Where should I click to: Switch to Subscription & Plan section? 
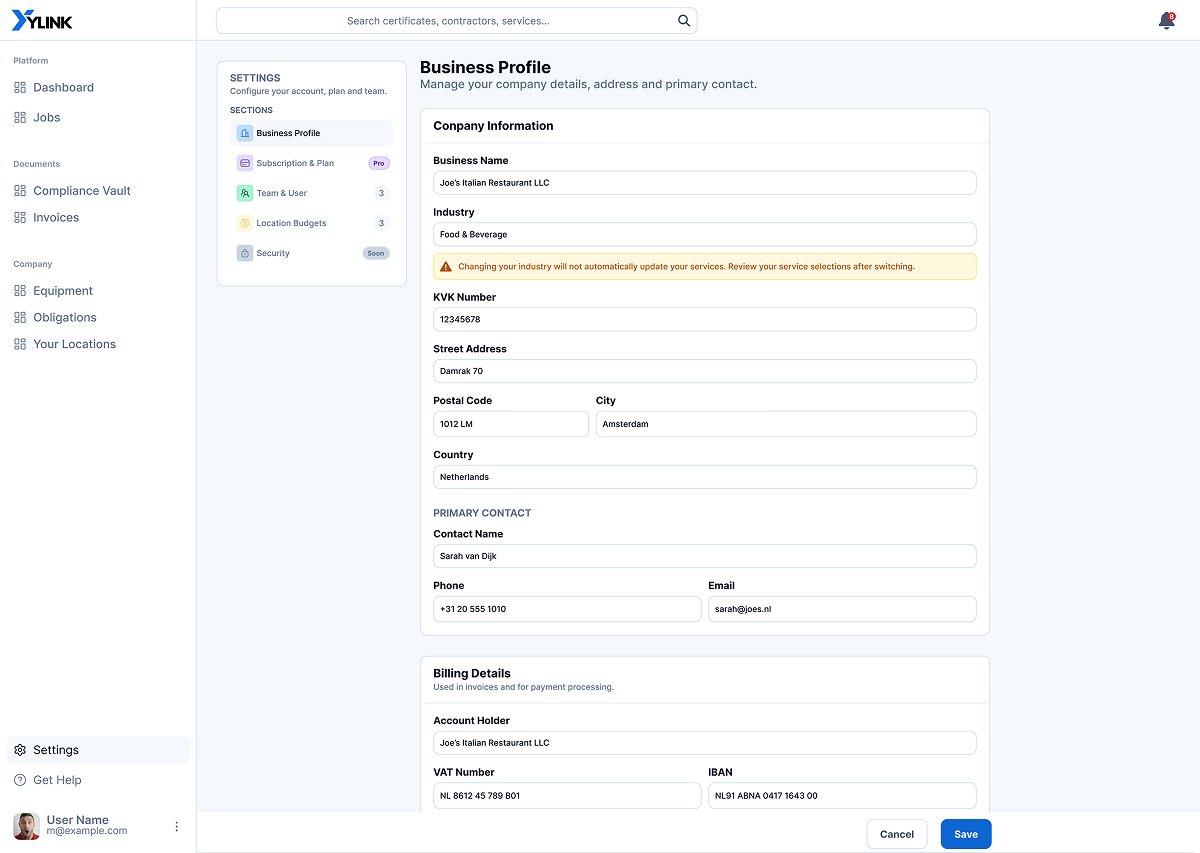[311, 163]
